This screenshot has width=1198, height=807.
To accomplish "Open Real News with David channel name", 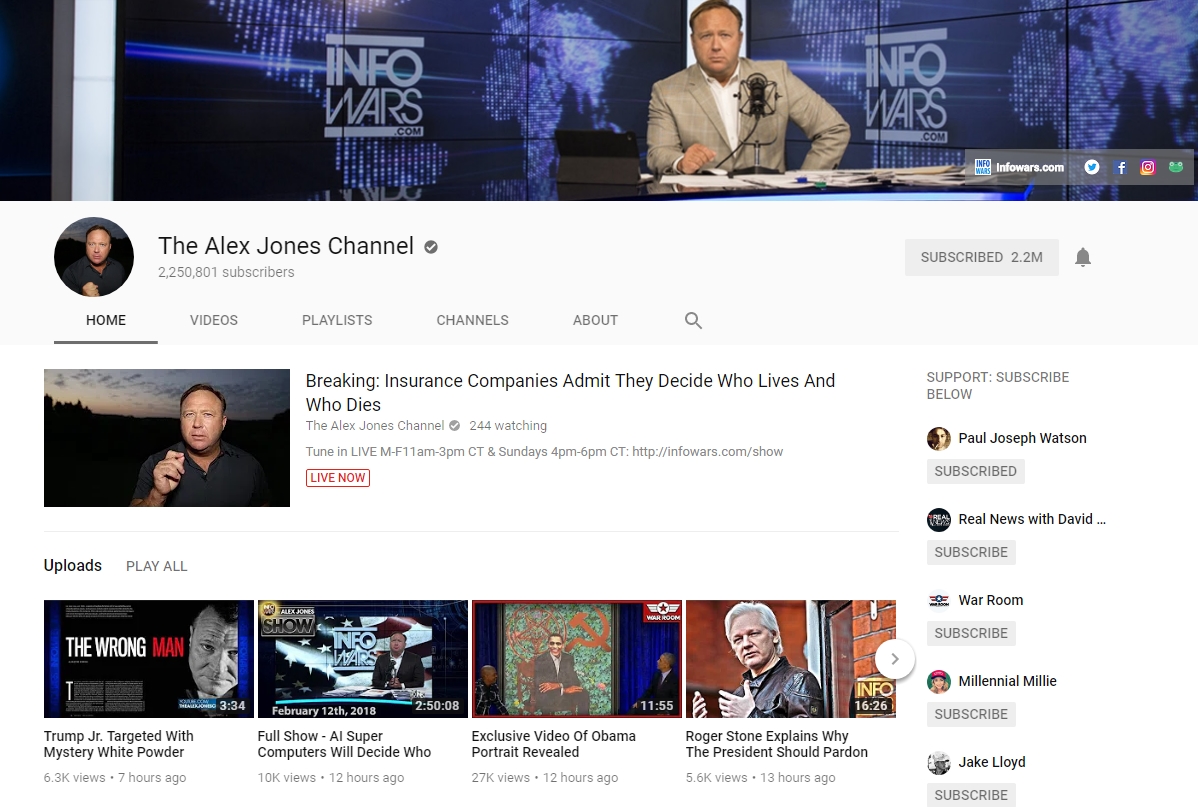I will pyautogui.click(x=1032, y=519).
